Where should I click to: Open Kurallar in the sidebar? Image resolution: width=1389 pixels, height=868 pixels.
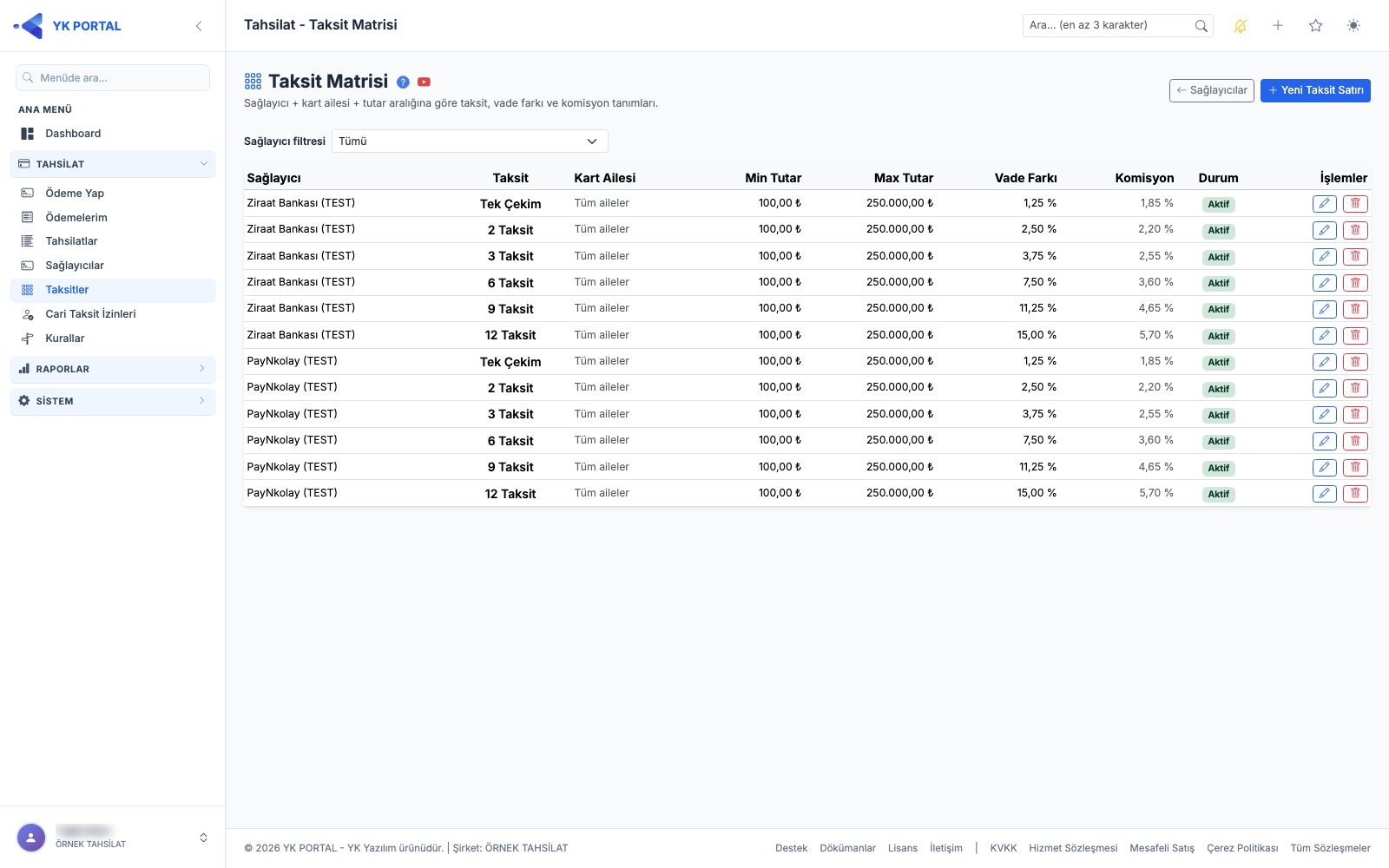tap(113, 339)
